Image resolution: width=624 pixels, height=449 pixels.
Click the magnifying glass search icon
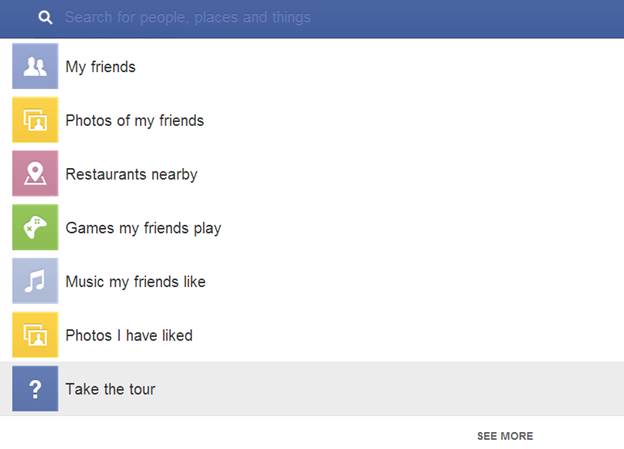pyautogui.click(x=45, y=17)
